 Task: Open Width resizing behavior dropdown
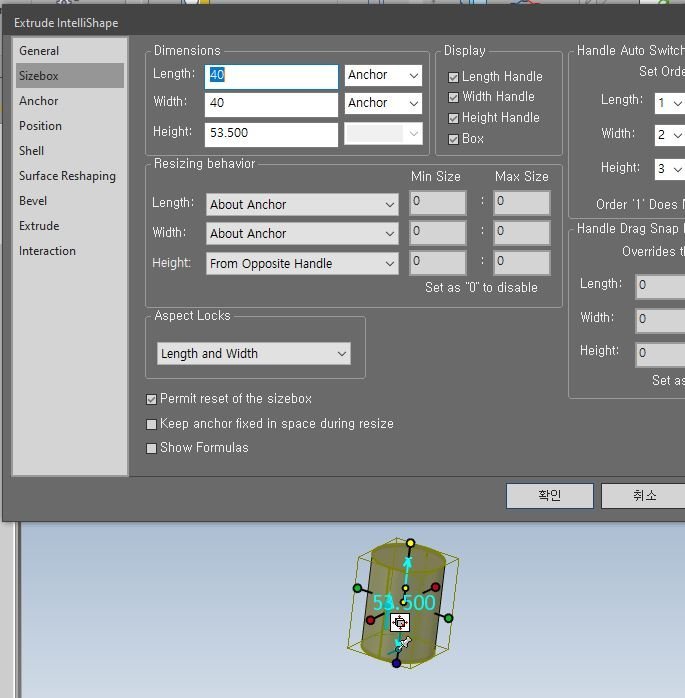click(302, 233)
